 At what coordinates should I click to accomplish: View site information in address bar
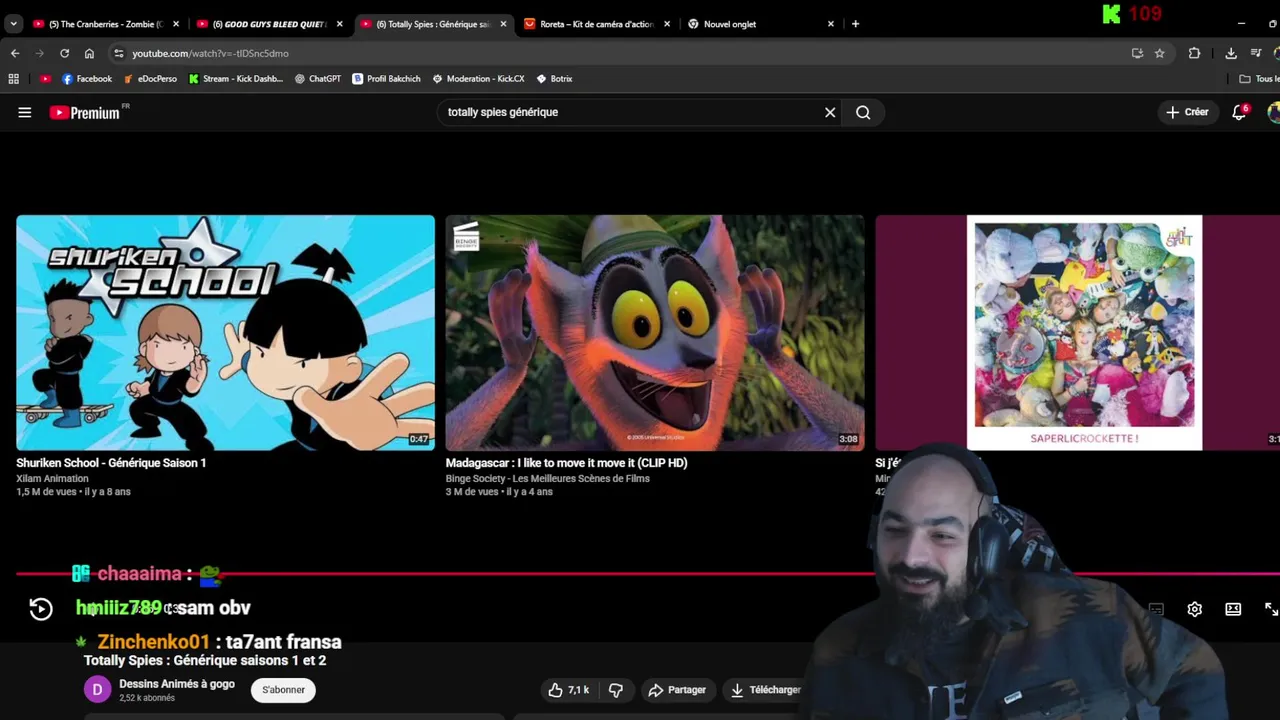[119, 53]
